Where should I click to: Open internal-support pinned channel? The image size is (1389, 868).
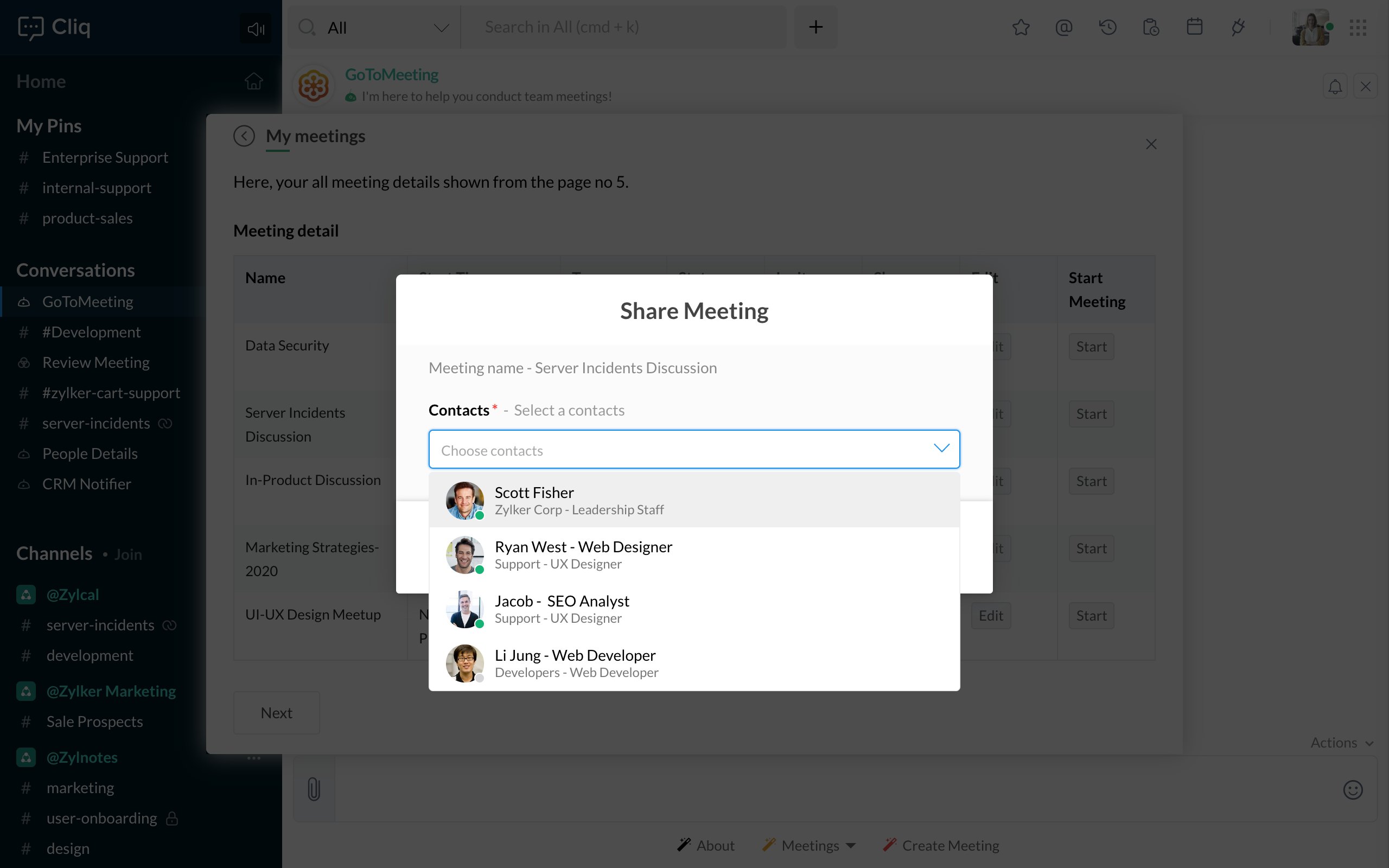tap(97, 188)
